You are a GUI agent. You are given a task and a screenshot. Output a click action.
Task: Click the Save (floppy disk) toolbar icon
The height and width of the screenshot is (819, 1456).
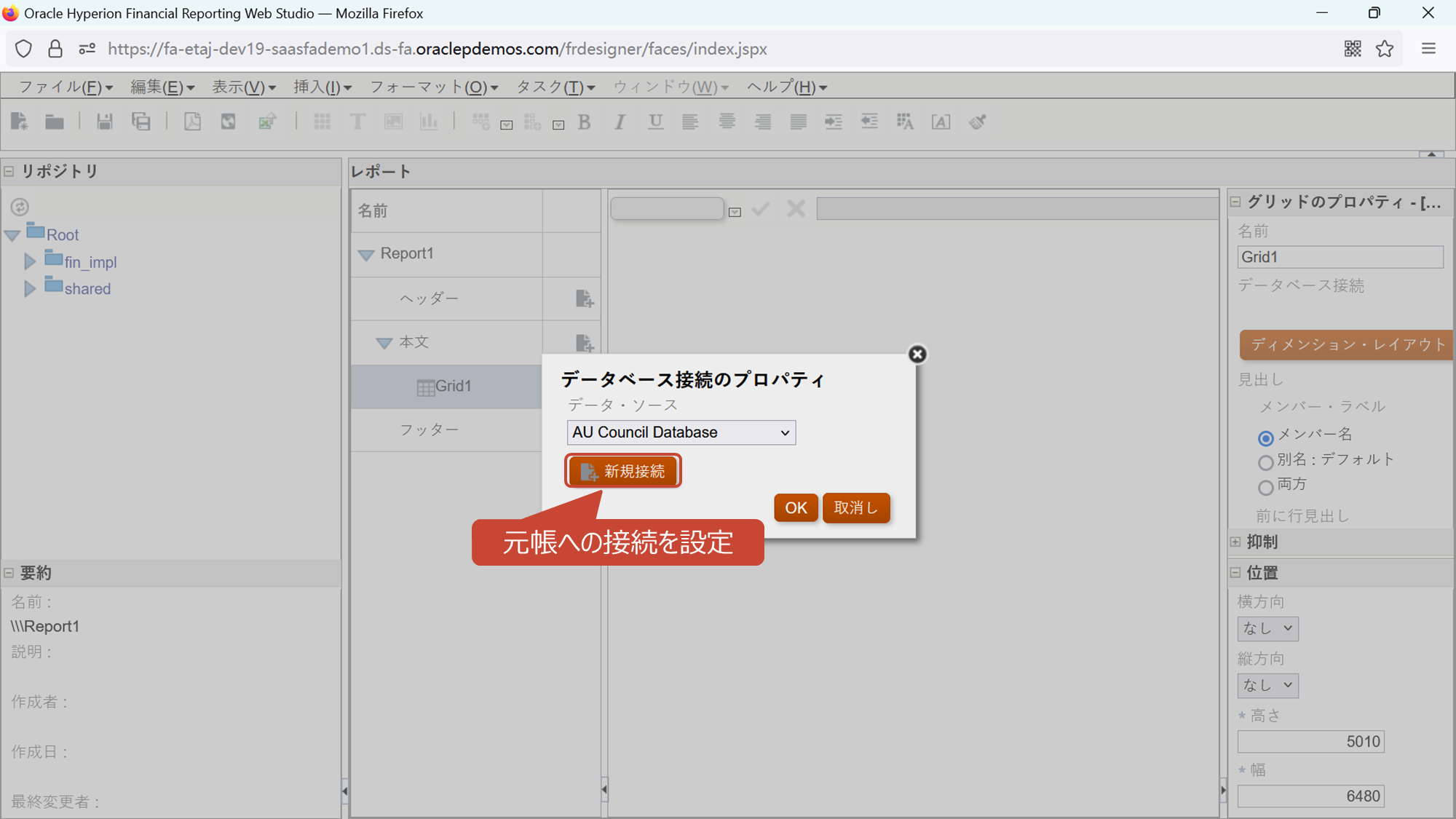[104, 122]
